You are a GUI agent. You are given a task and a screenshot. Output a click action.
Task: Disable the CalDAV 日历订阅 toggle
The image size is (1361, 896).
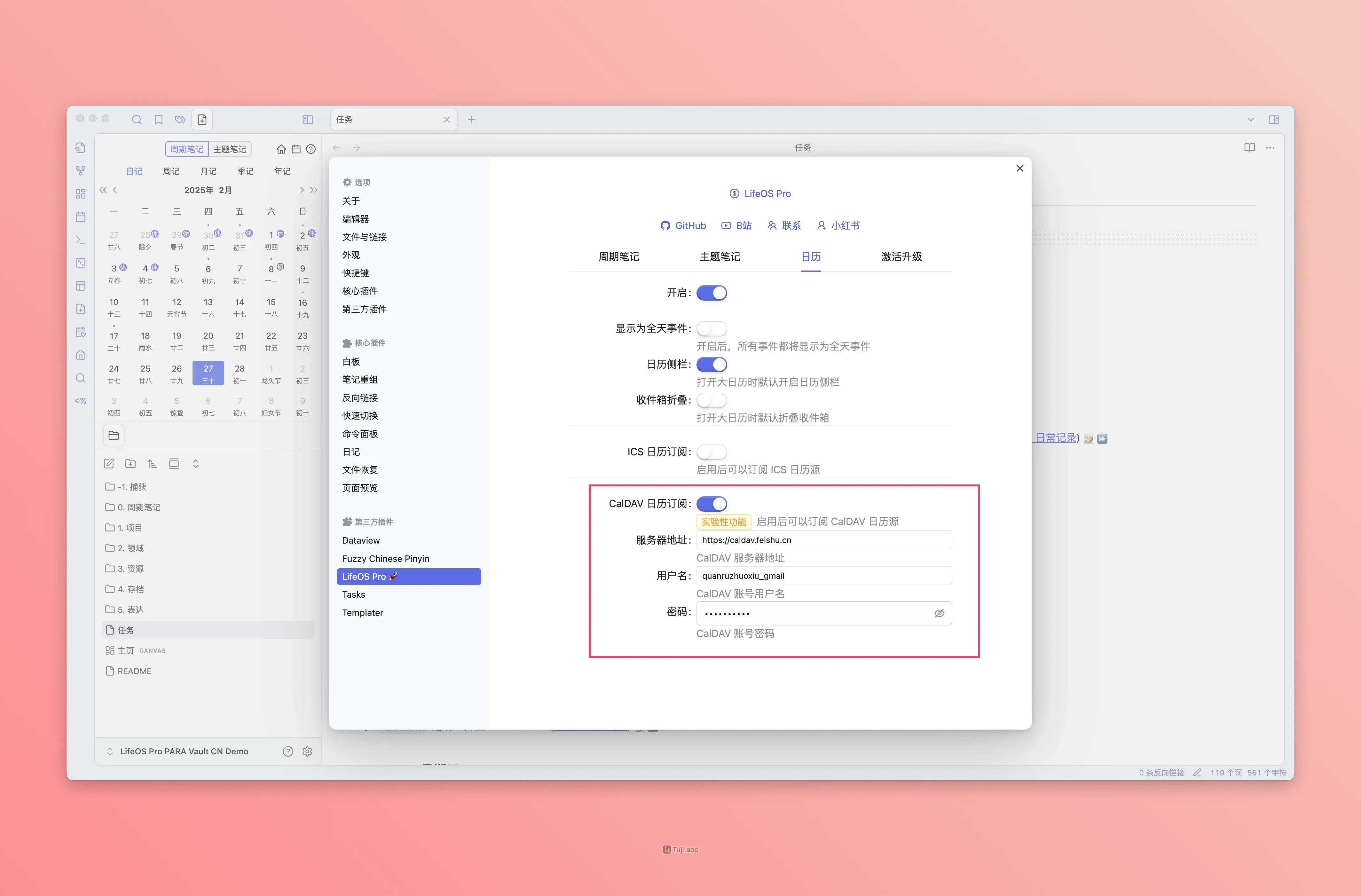click(712, 504)
